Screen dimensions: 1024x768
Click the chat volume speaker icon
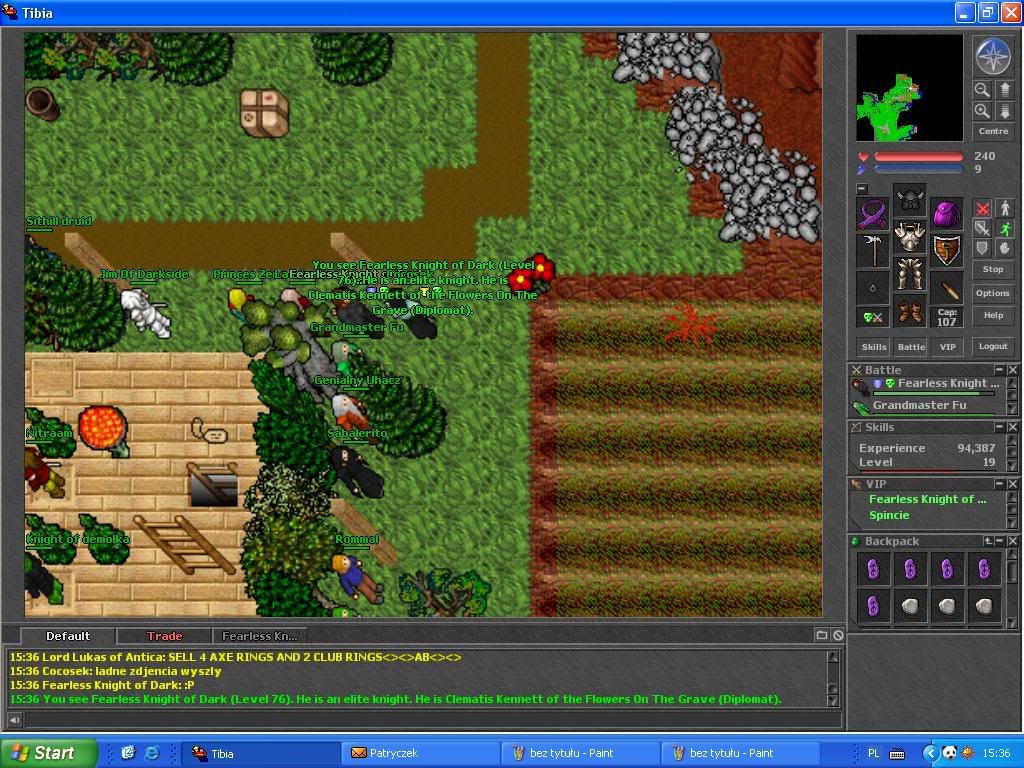click(14, 720)
